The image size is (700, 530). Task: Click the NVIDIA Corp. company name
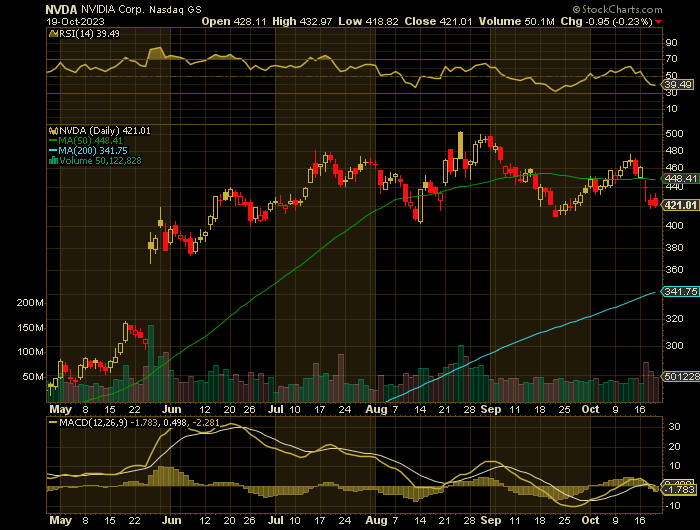pos(112,9)
